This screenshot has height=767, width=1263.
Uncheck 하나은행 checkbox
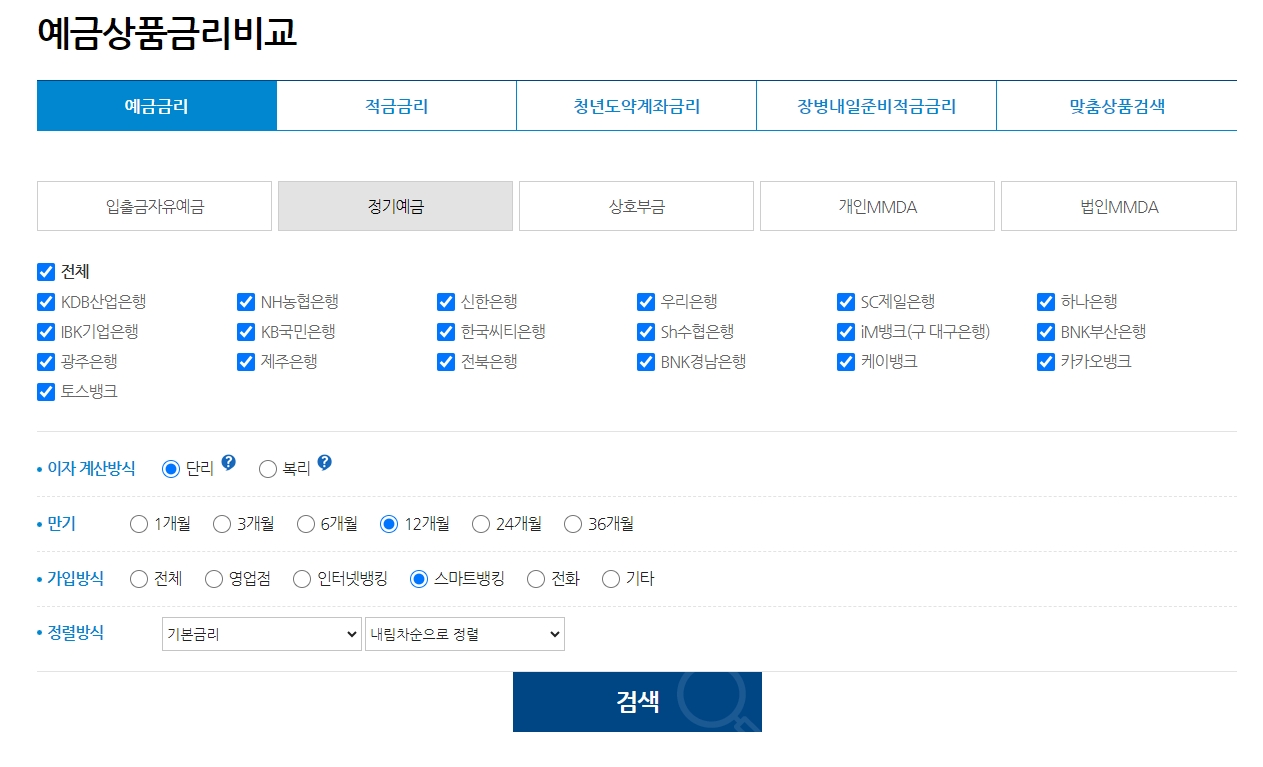(x=1046, y=302)
